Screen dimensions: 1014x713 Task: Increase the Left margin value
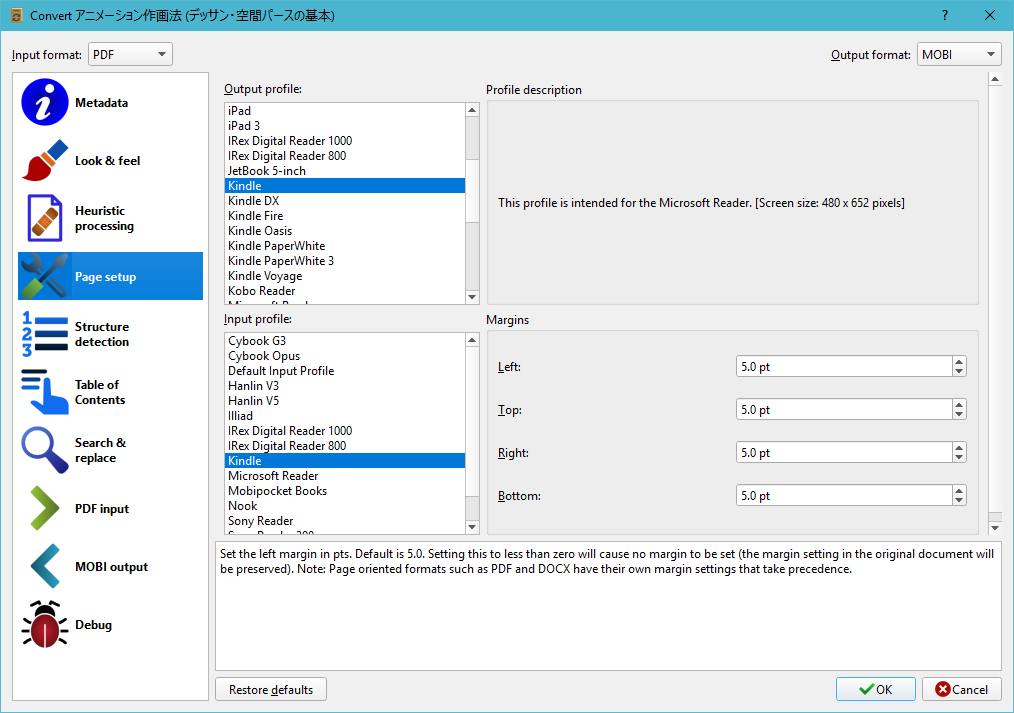[959, 361]
